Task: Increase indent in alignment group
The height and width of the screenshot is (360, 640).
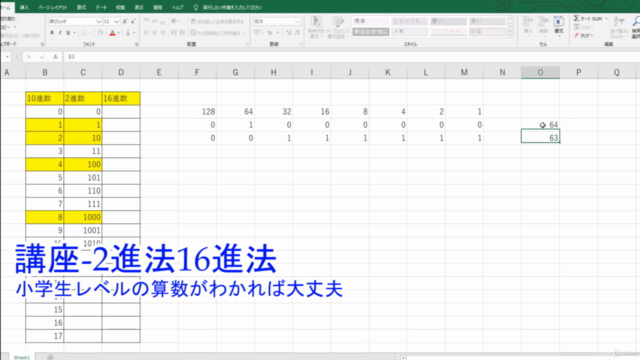Action: click(x=182, y=33)
